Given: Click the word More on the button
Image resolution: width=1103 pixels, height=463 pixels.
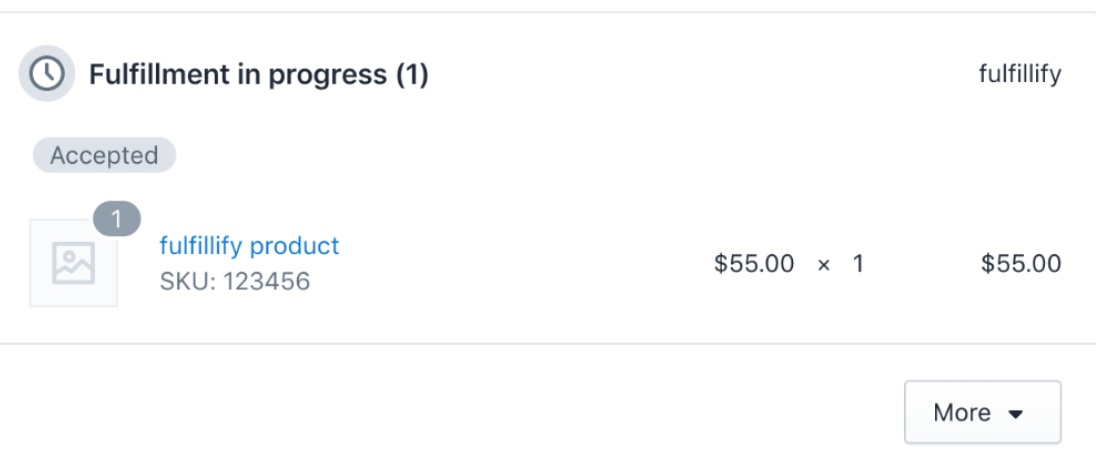Looking at the screenshot, I should pos(962,412).
